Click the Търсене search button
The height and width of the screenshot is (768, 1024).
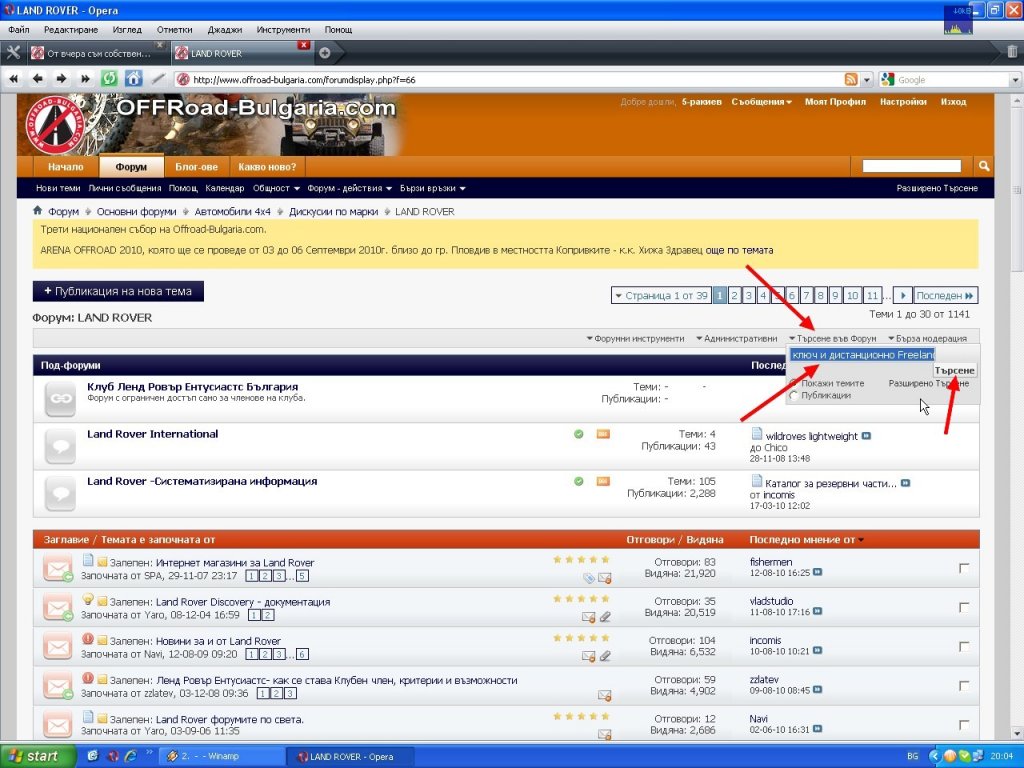(x=955, y=370)
